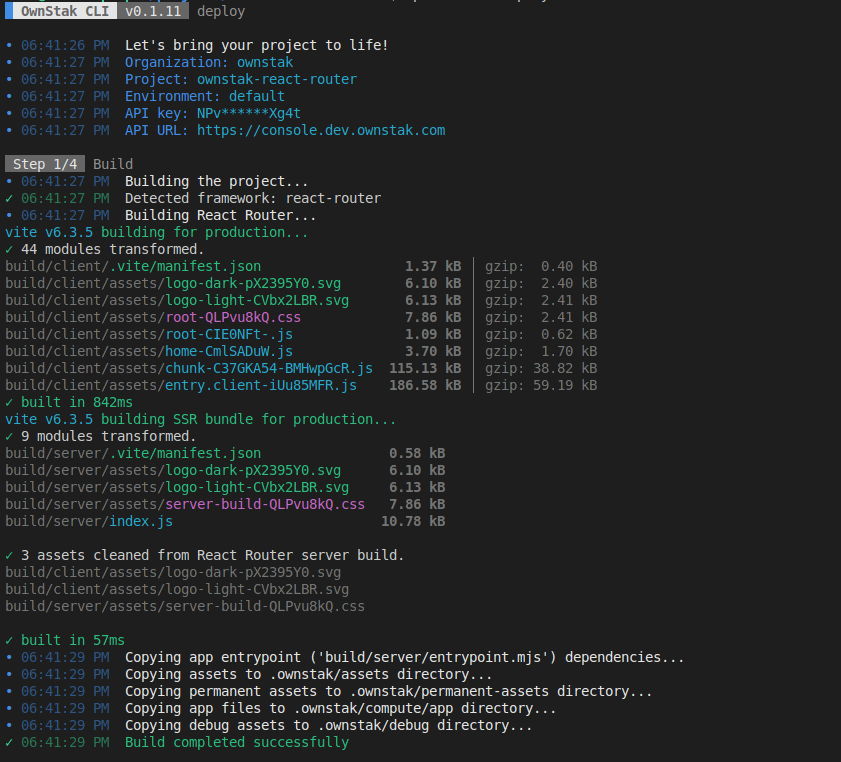
Task: Click the 'API key: NPv******Xg4t' text
Action: tap(213, 114)
